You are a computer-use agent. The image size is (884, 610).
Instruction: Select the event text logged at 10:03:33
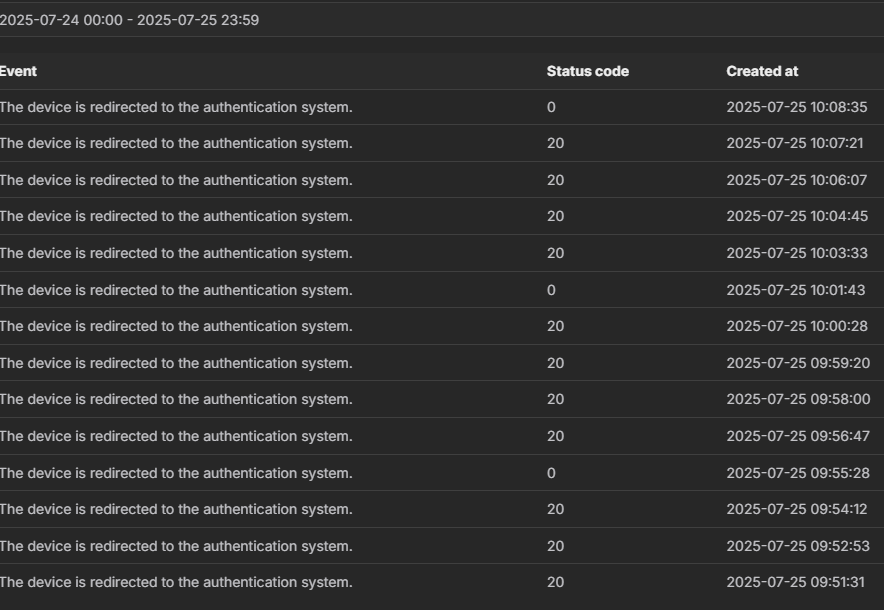(x=176, y=253)
